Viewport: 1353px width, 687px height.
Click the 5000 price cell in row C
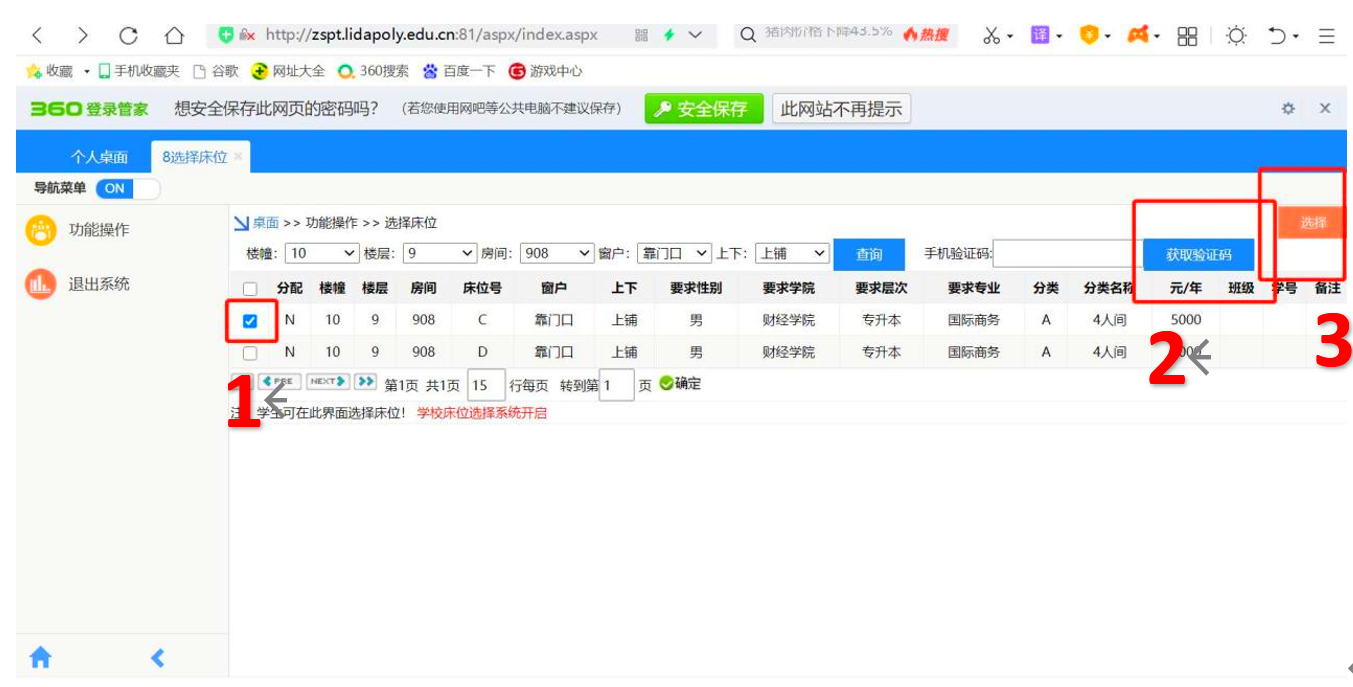coord(1186,320)
